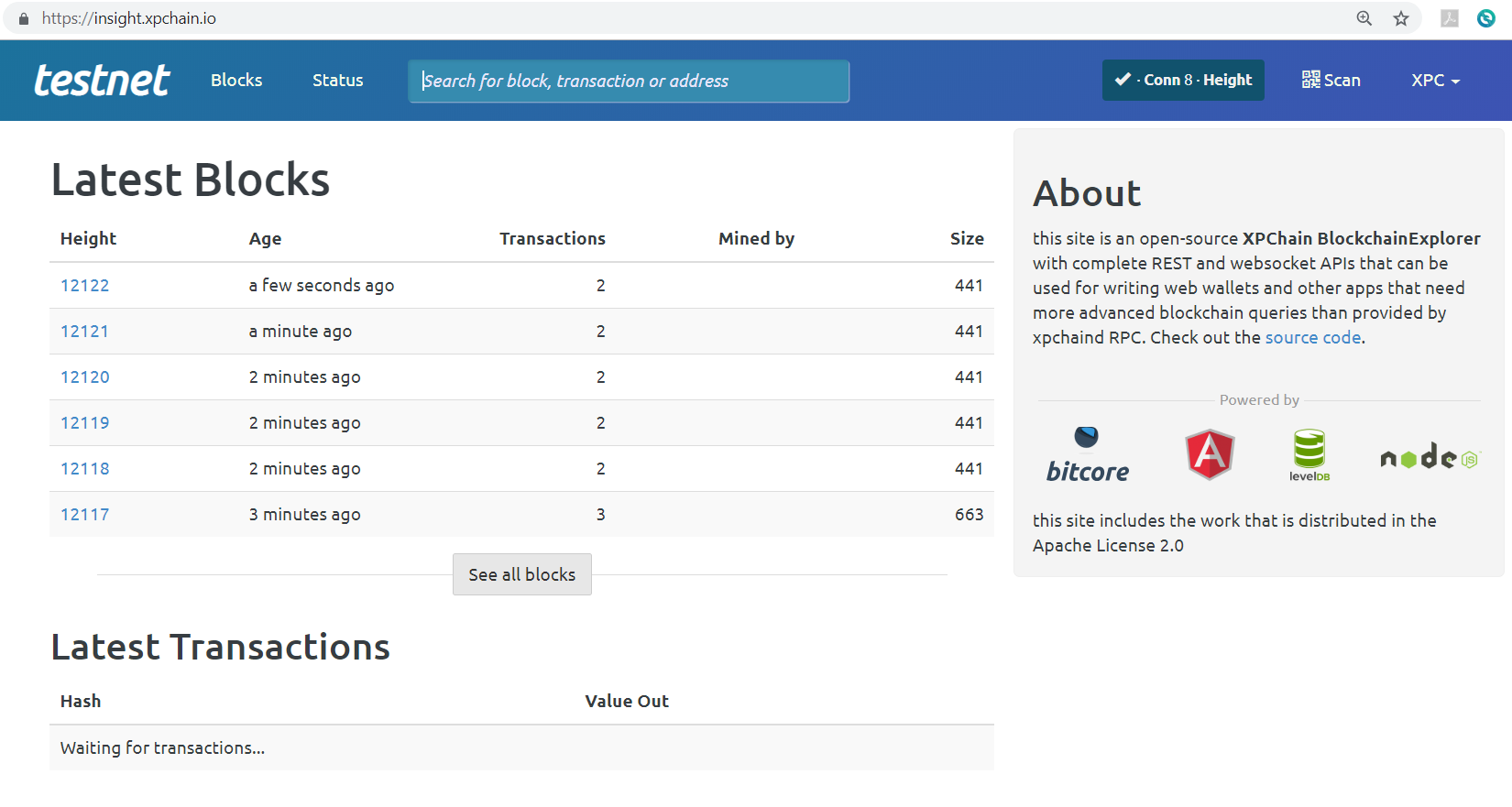Click the bitcore logo
This screenshot has width=1512, height=807.
coord(1088,454)
